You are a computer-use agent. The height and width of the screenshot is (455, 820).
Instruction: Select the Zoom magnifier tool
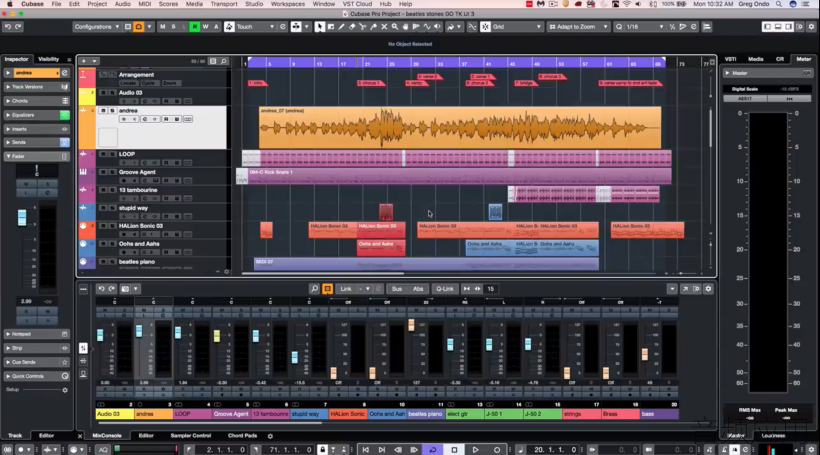(395, 27)
